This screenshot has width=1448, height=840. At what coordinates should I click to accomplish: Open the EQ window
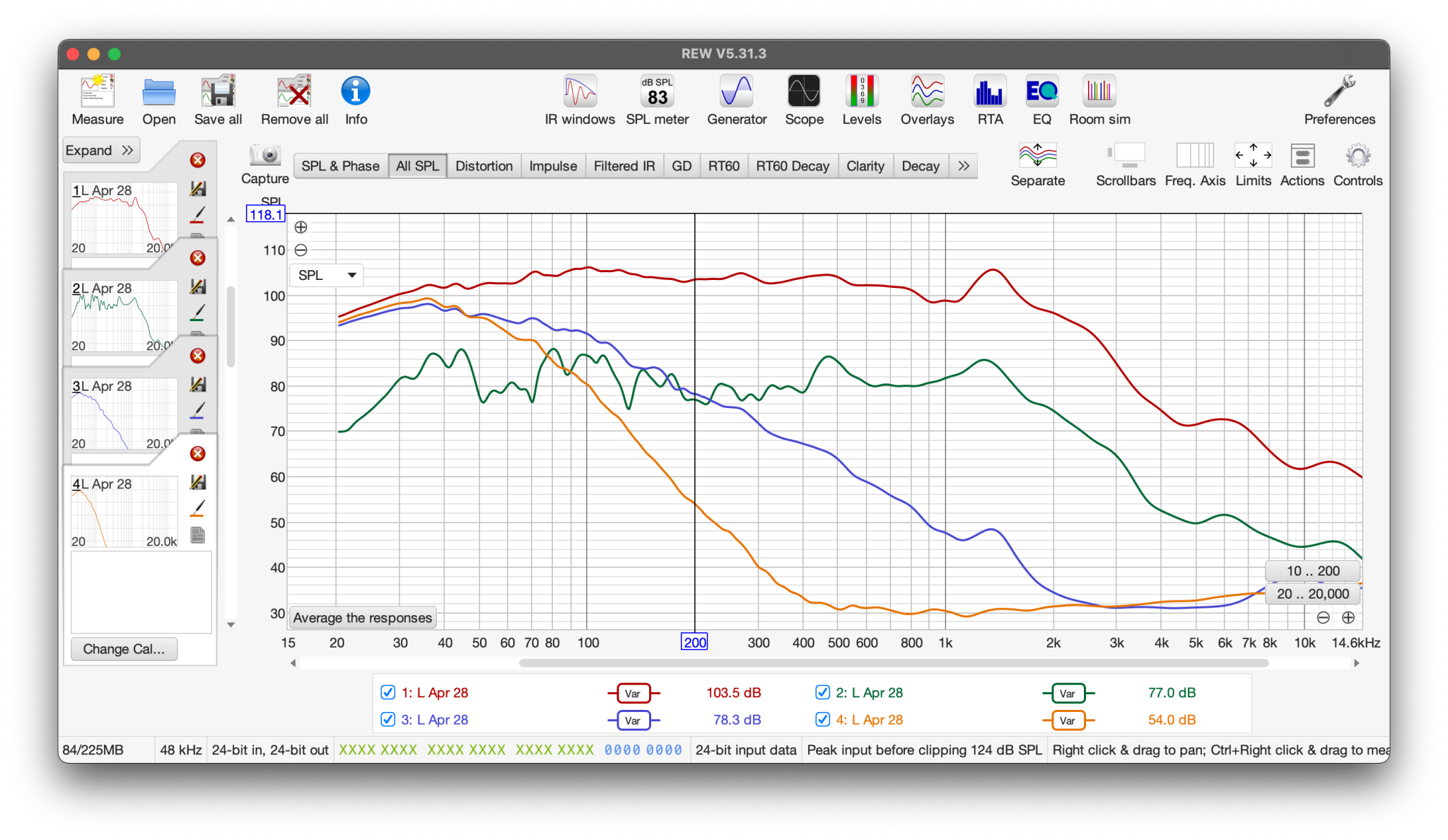[1041, 100]
